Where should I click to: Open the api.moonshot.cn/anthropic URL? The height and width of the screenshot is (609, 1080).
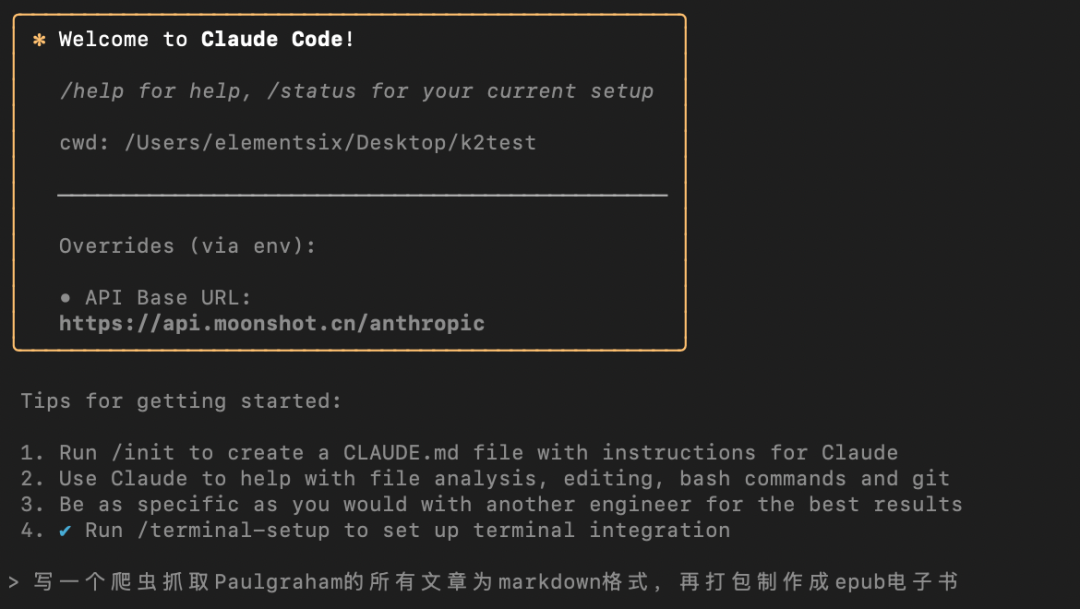(271, 324)
